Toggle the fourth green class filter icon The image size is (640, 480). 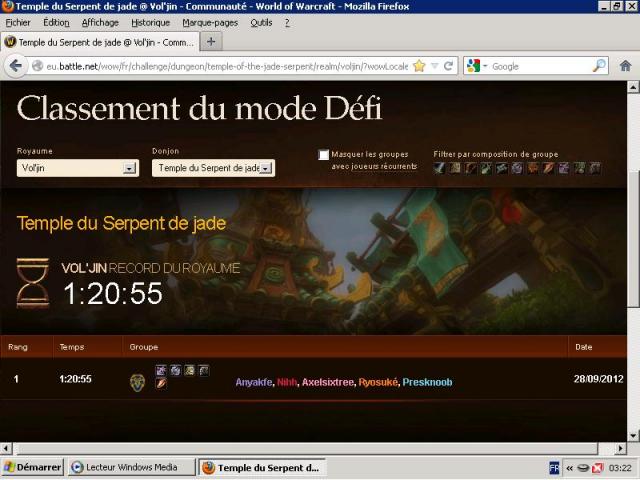click(486, 168)
